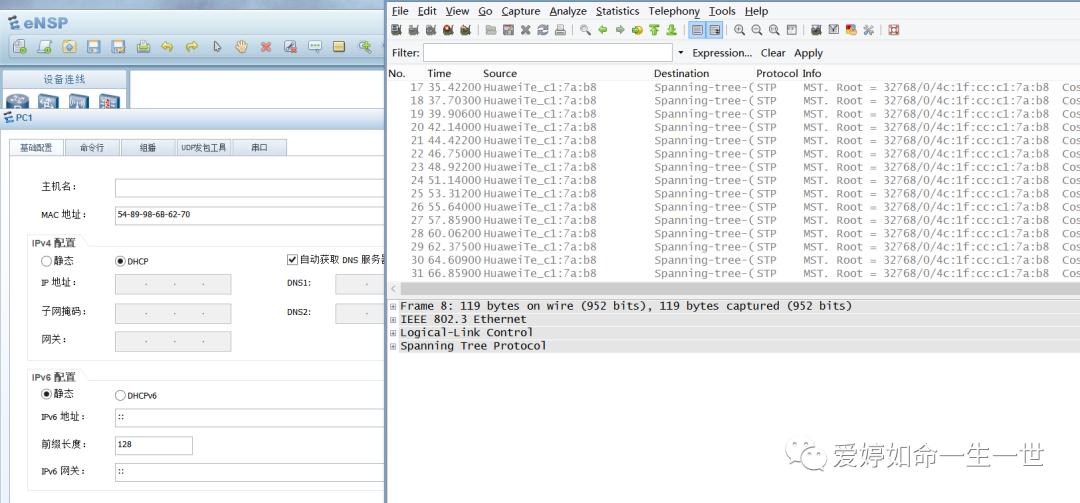This screenshot has width=1080, height=503.
Task: Click the delete-all-connections icon in eNSP
Action: pyautogui.click(x=291, y=47)
